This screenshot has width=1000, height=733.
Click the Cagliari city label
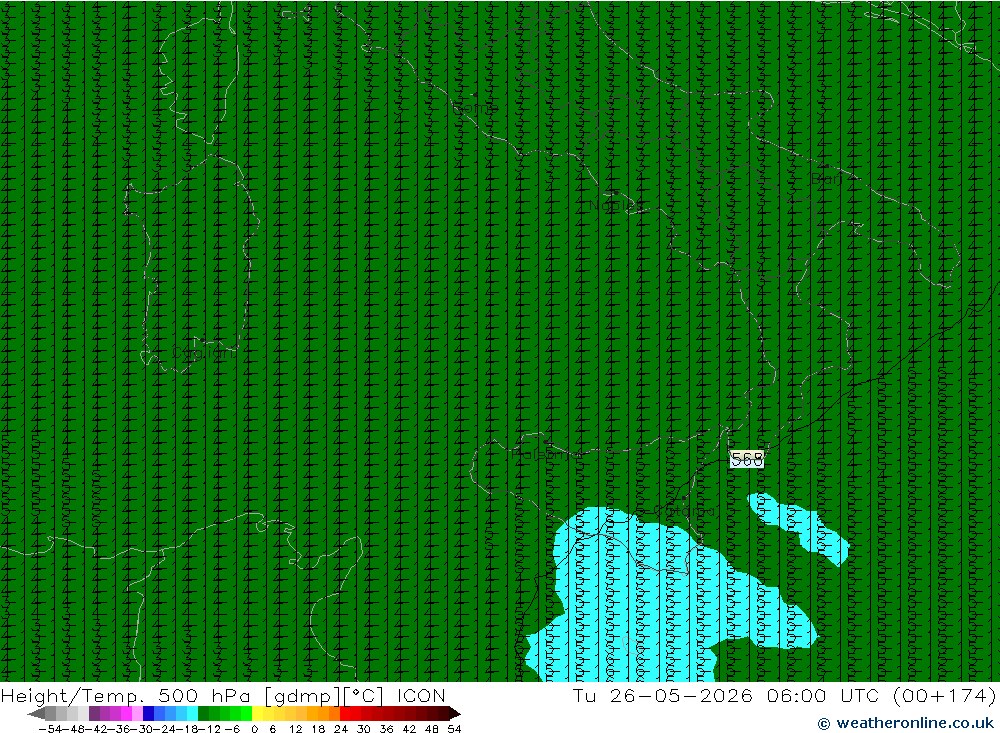(203, 353)
